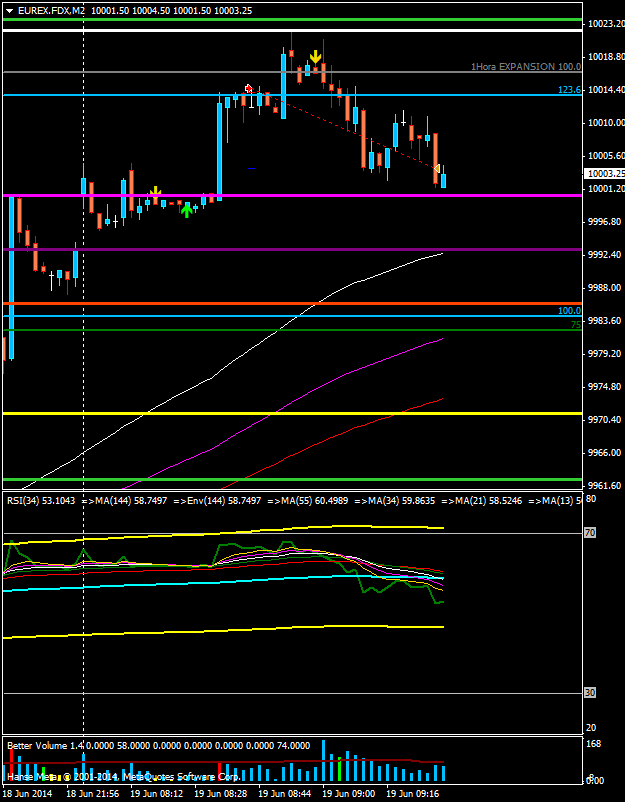Click the red circle marker near 123.6 level
Viewport: 625px width, 802px height.
click(x=248, y=89)
